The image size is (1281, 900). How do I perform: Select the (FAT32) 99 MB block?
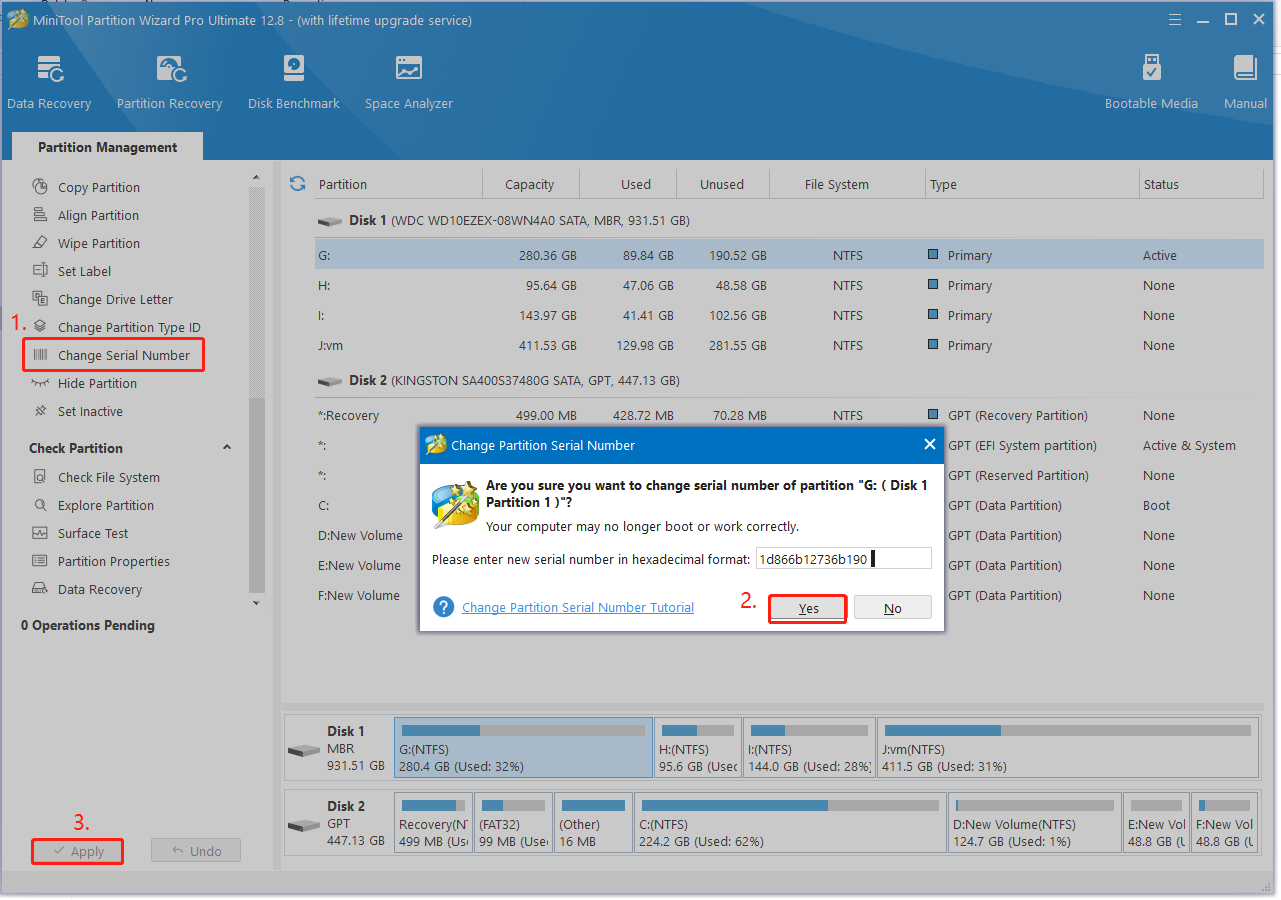tap(512, 823)
